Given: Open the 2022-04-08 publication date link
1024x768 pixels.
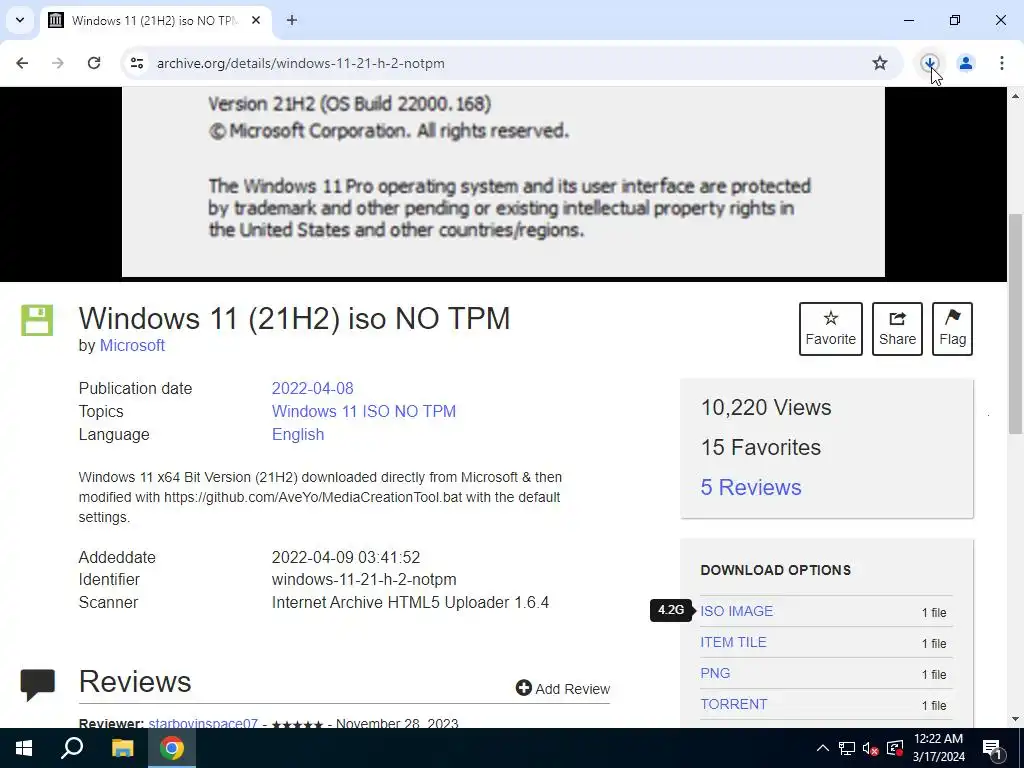Looking at the screenshot, I should (x=312, y=389).
